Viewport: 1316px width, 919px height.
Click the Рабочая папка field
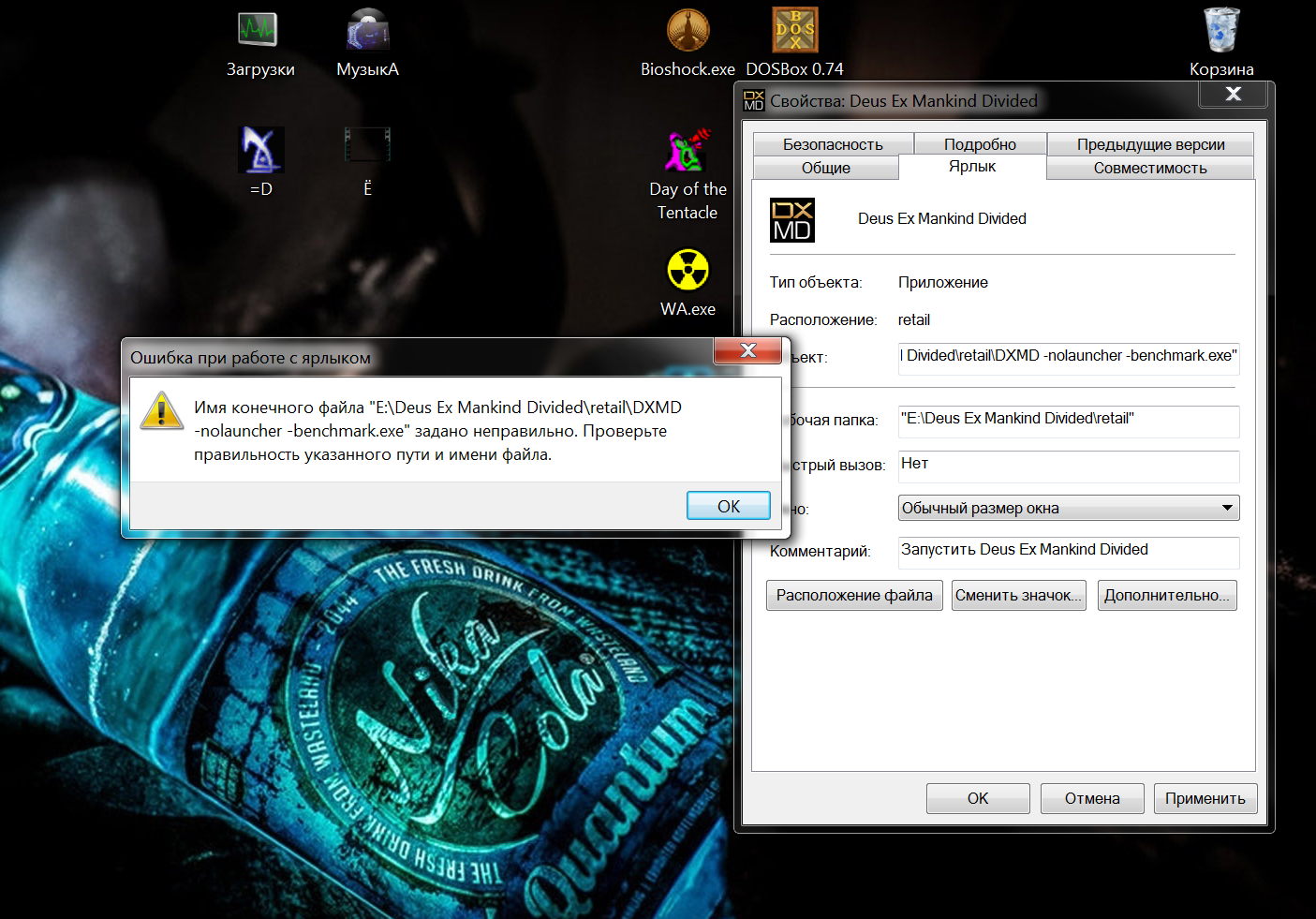[x=1069, y=420]
